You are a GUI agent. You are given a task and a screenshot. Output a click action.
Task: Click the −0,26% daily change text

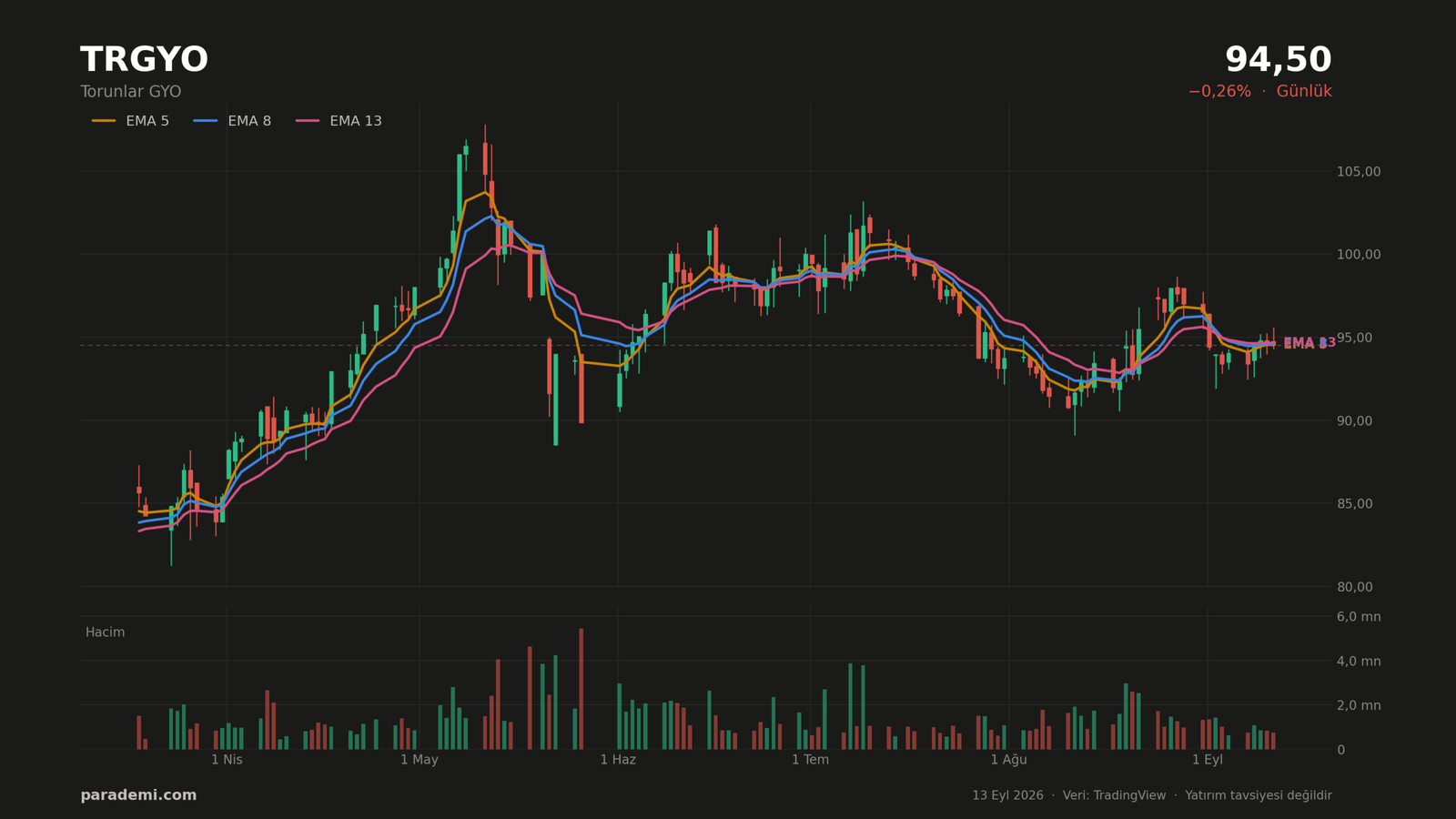coord(1218,92)
